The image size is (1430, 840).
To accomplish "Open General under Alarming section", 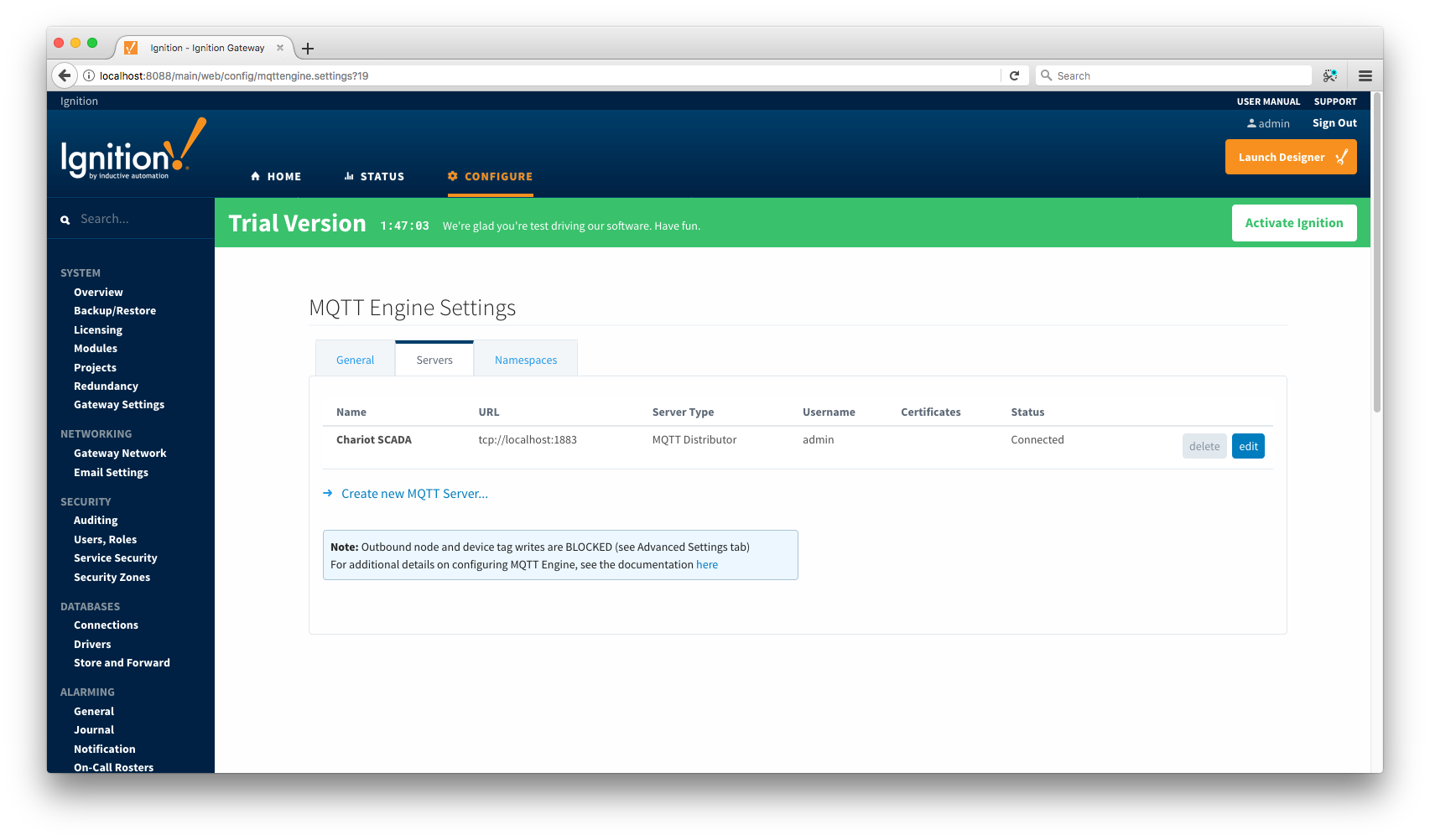I will tap(94, 712).
